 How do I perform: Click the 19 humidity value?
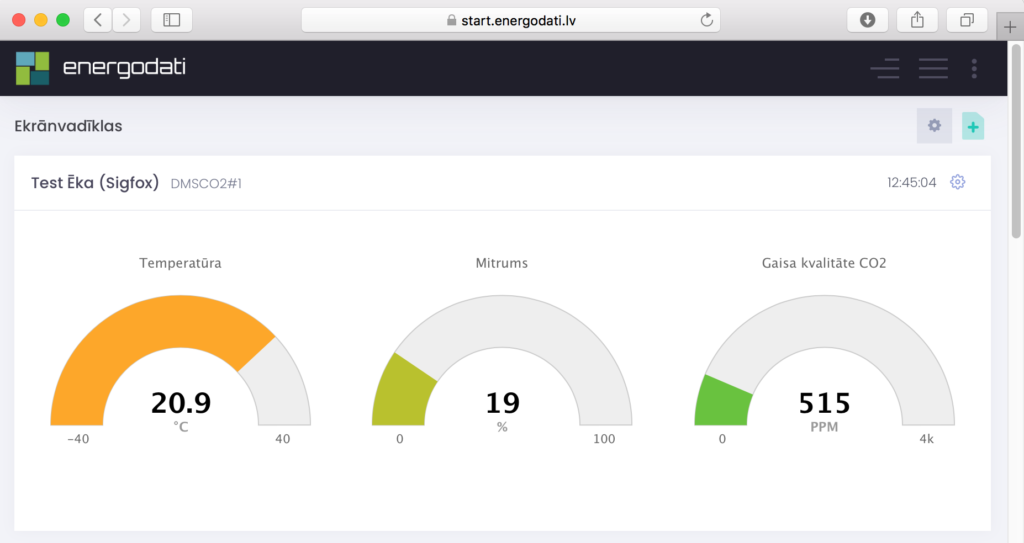502,403
